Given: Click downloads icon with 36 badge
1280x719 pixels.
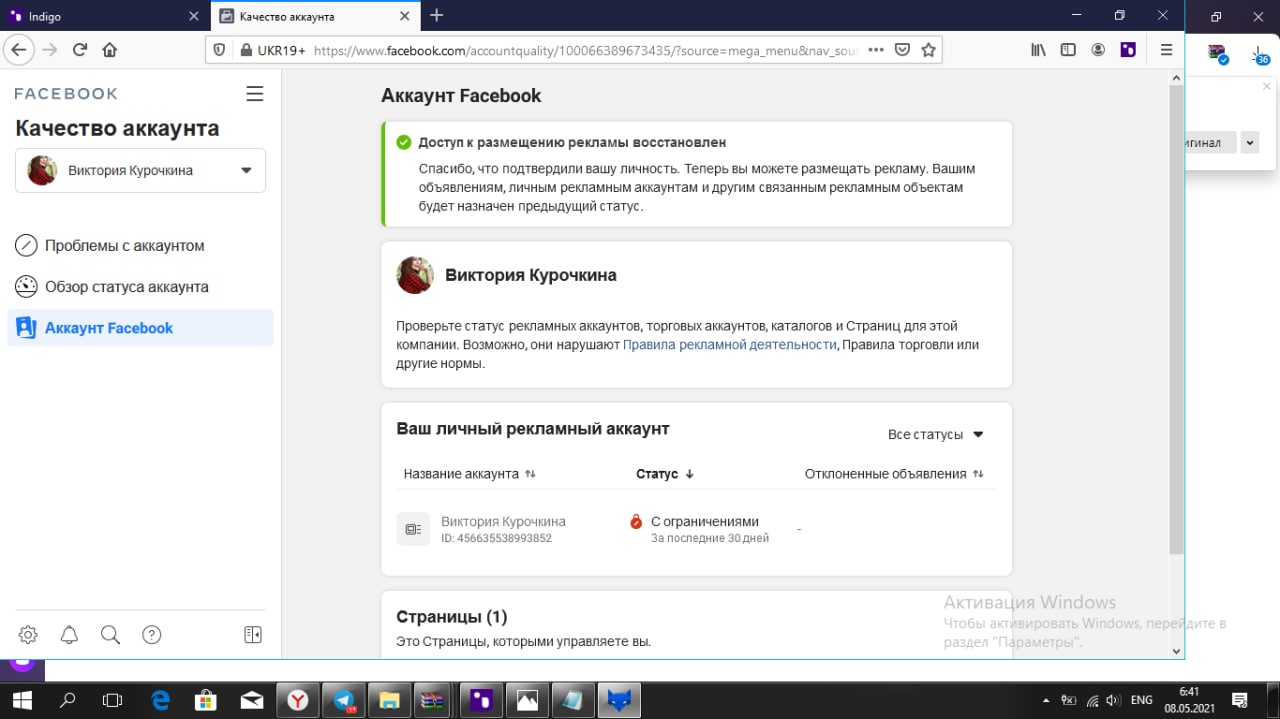Looking at the screenshot, I should tap(1259, 54).
